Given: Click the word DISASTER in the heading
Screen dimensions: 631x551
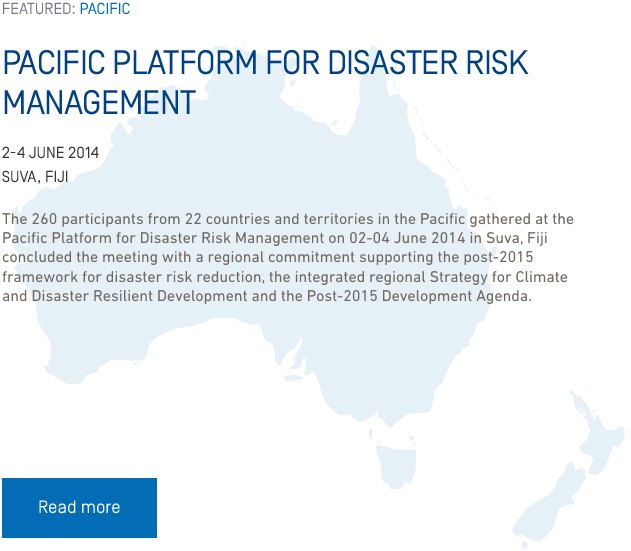Looking at the screenshot, I should [392, 63].
